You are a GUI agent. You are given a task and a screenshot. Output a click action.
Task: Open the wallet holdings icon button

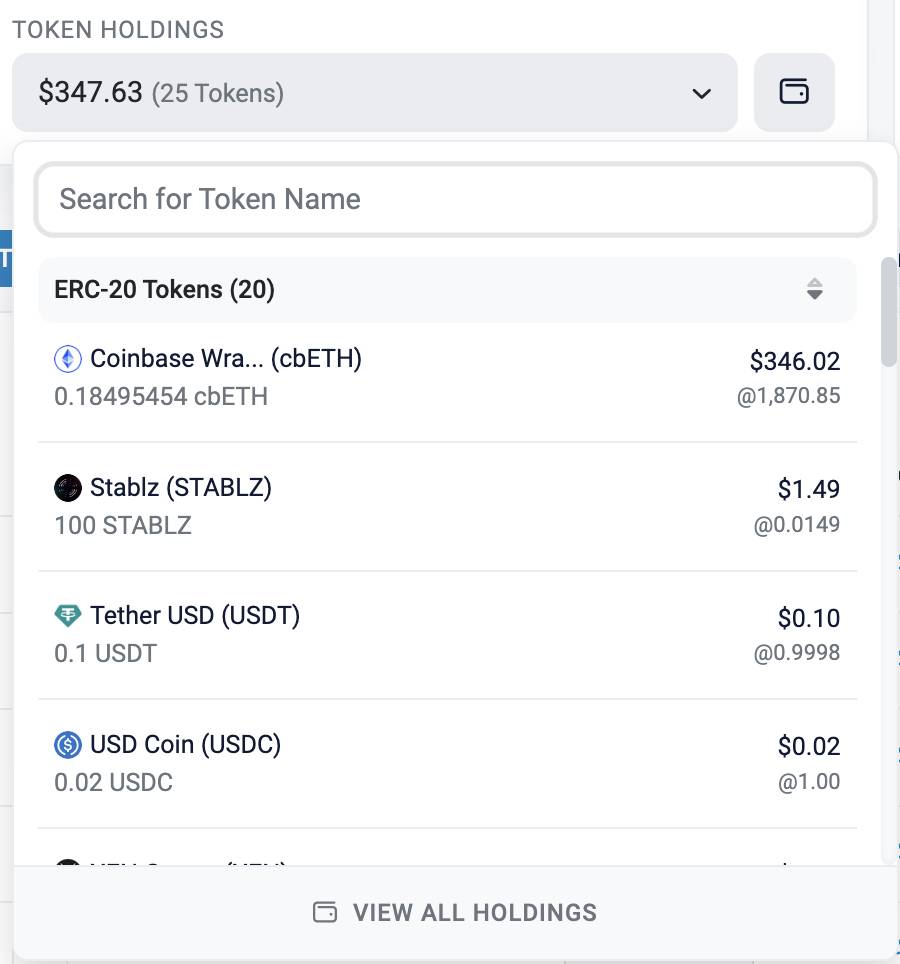click(x=794, y=92)
